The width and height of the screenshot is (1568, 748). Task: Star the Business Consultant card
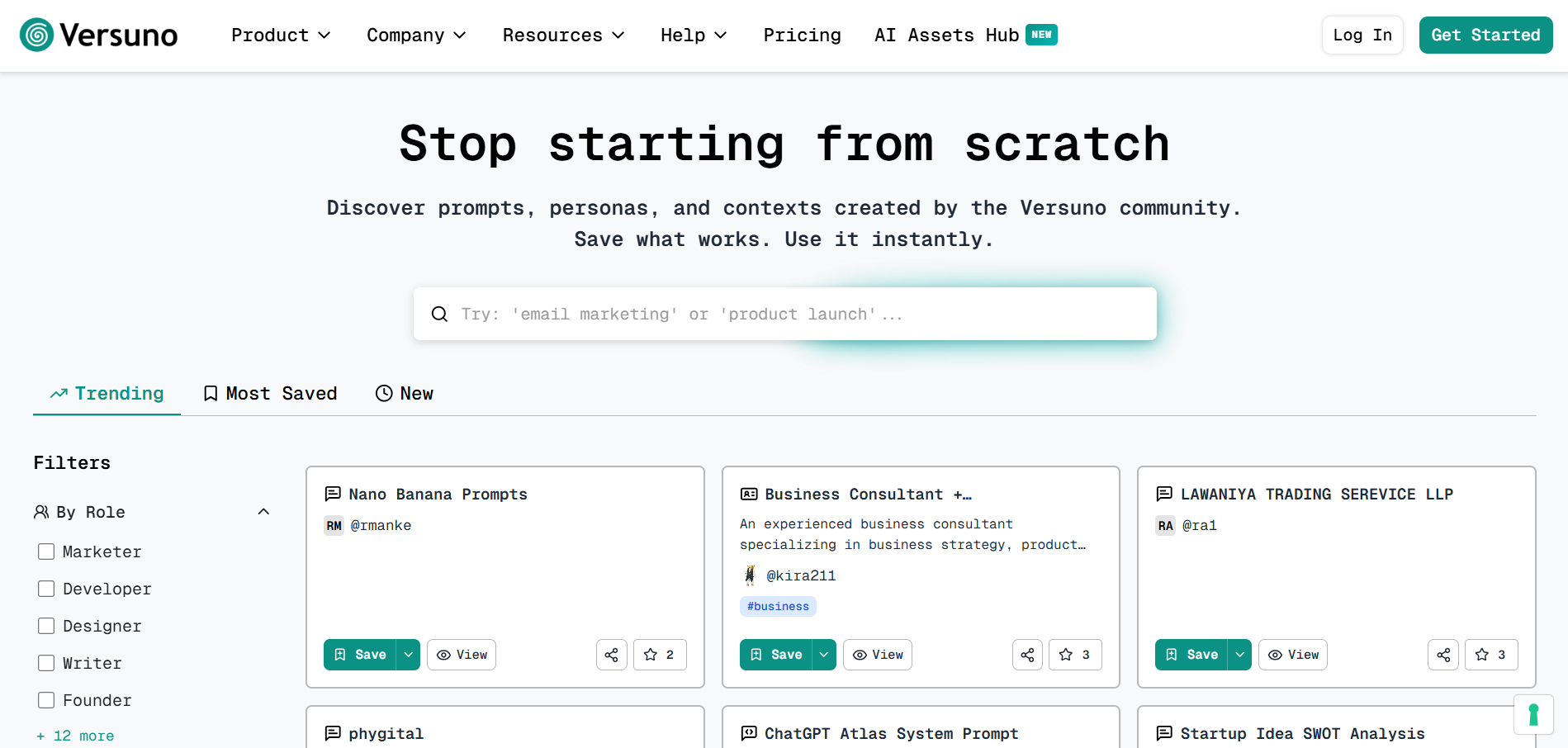1075,655
